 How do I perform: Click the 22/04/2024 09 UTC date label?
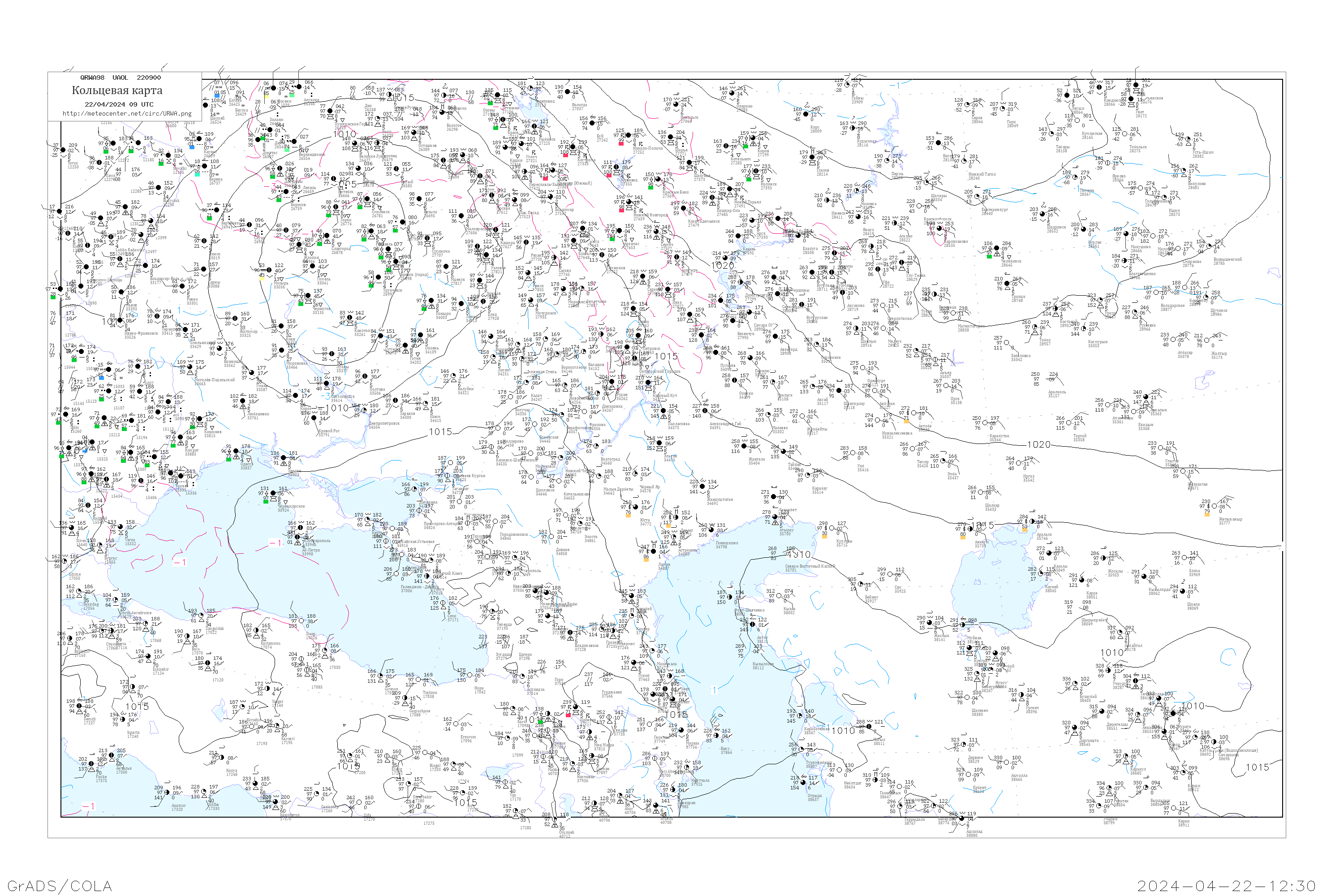[x=119, y=104]
